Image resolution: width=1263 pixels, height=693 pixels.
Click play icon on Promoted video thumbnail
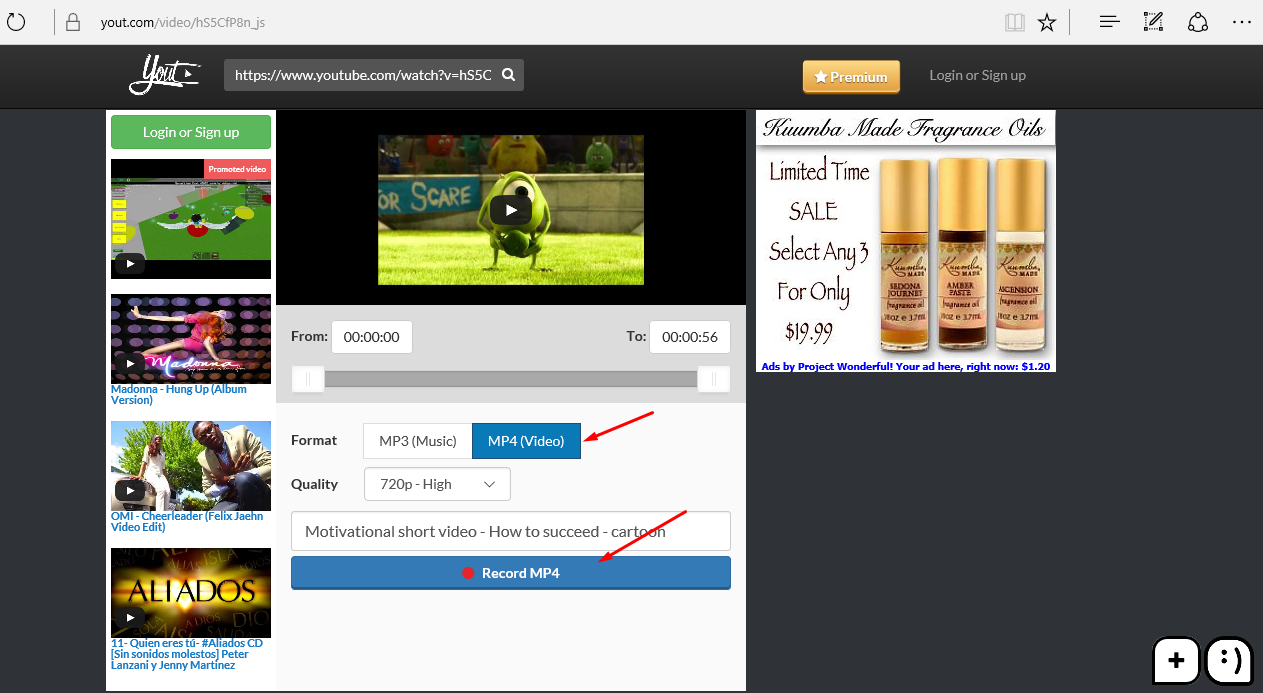tap(130, 264)
